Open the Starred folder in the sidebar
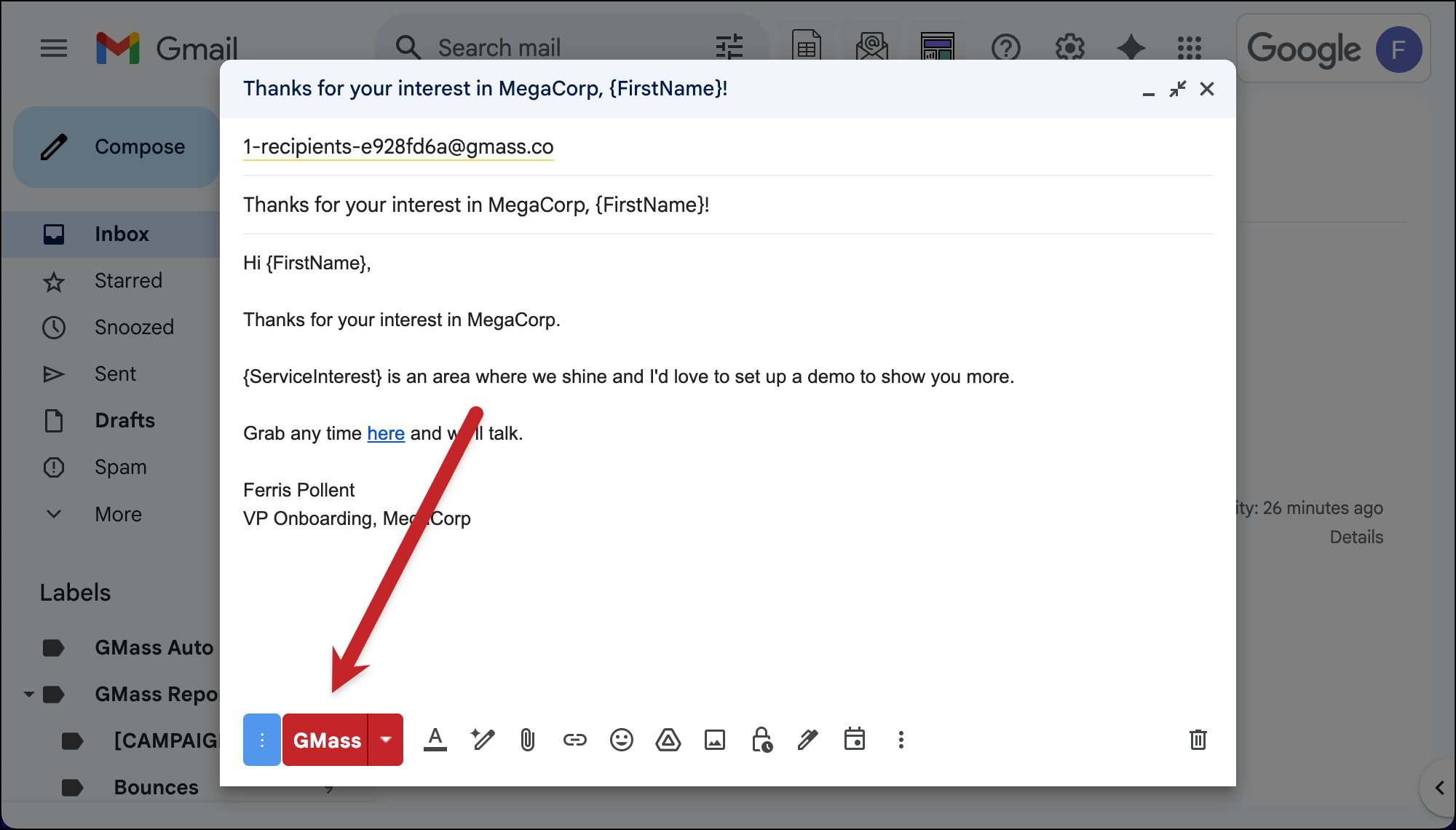The width and height of the screenshot is (1456, 830). (128, 280)
